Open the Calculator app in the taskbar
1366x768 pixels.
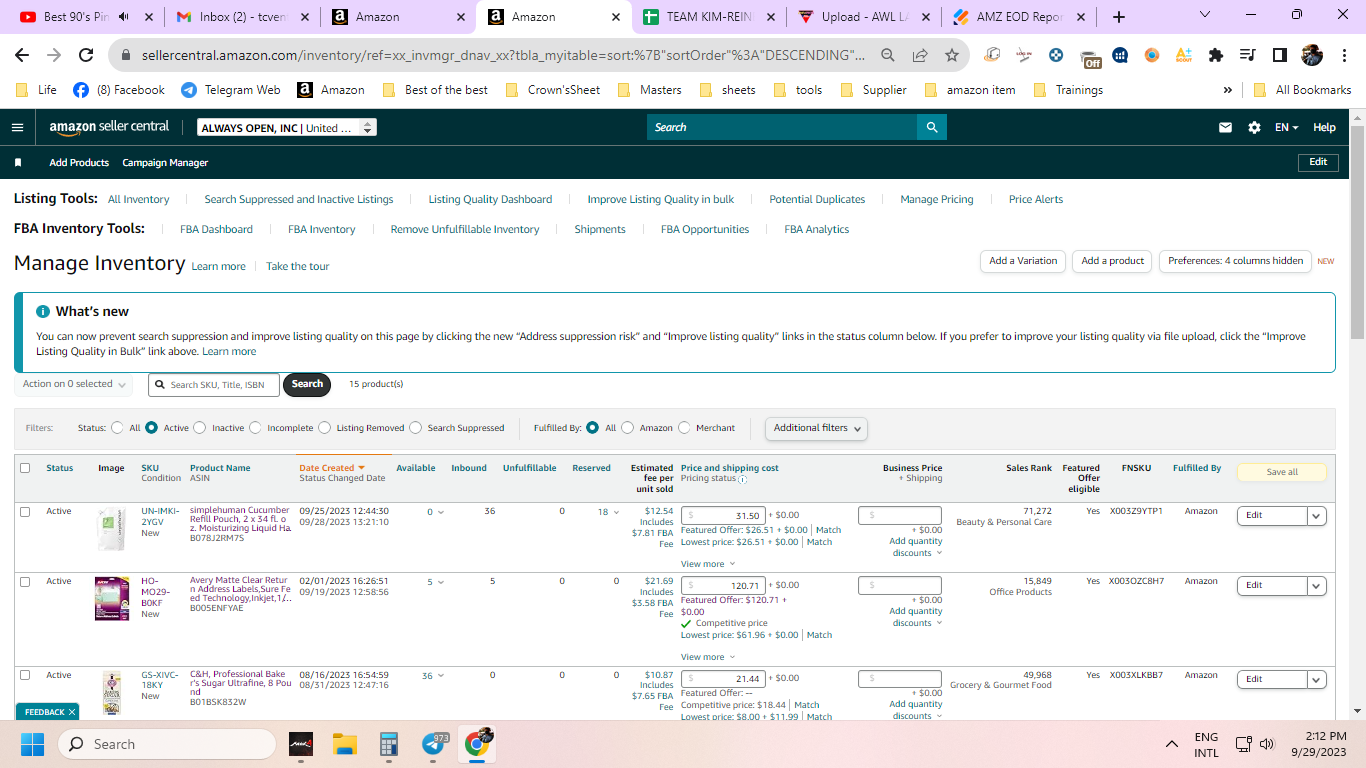point(389,744)
